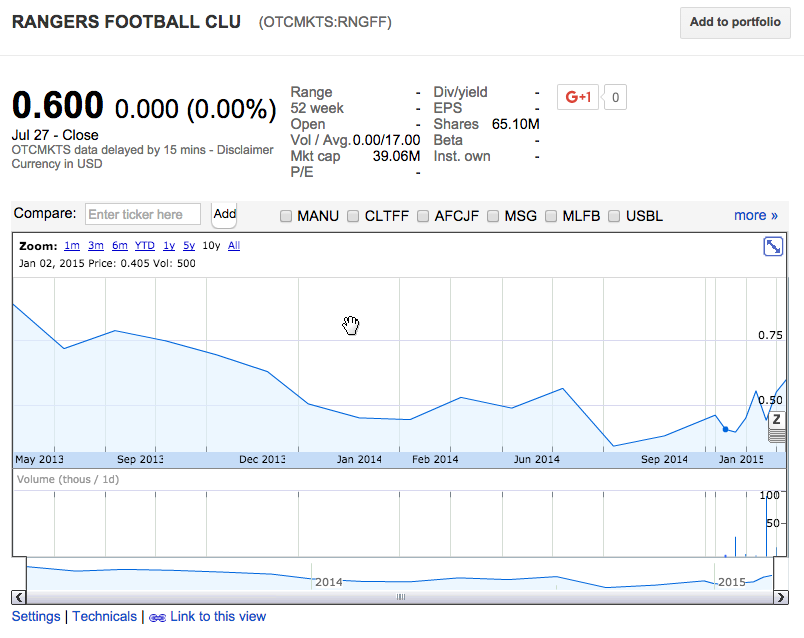804x638 pixels.
Task: Check the CLTFF comparison checkbox
Action: [x=353, y=216]
